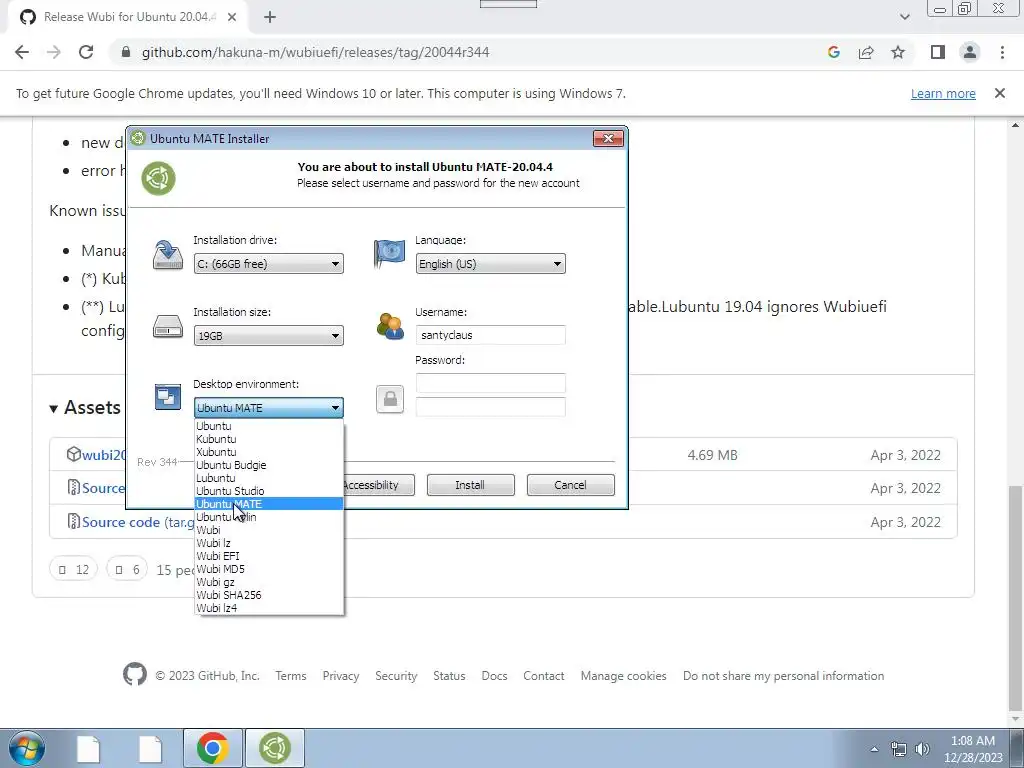
Task: Open the Language combo box
Action: [490, 264]
